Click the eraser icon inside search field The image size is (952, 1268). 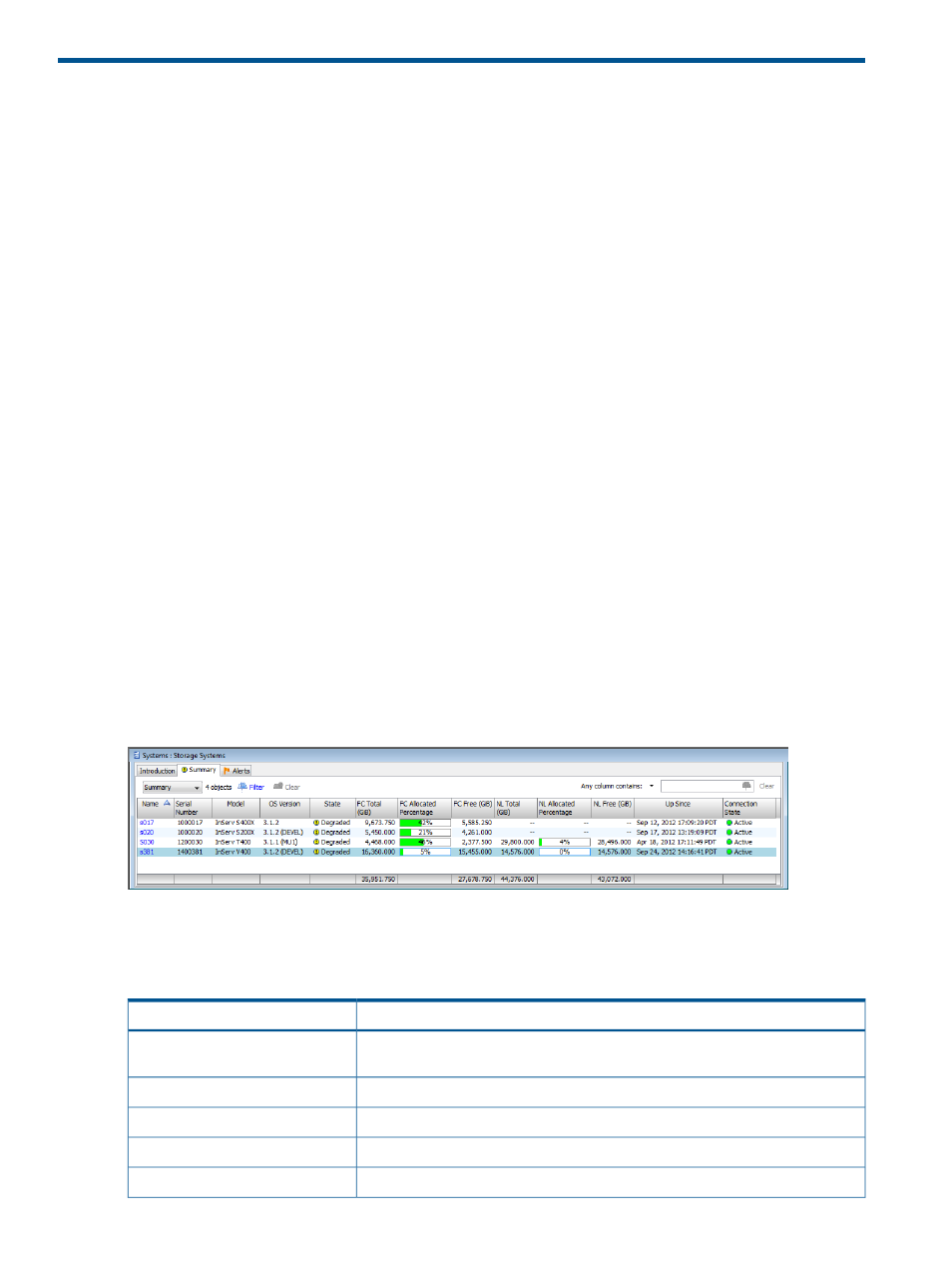point(746,786)
